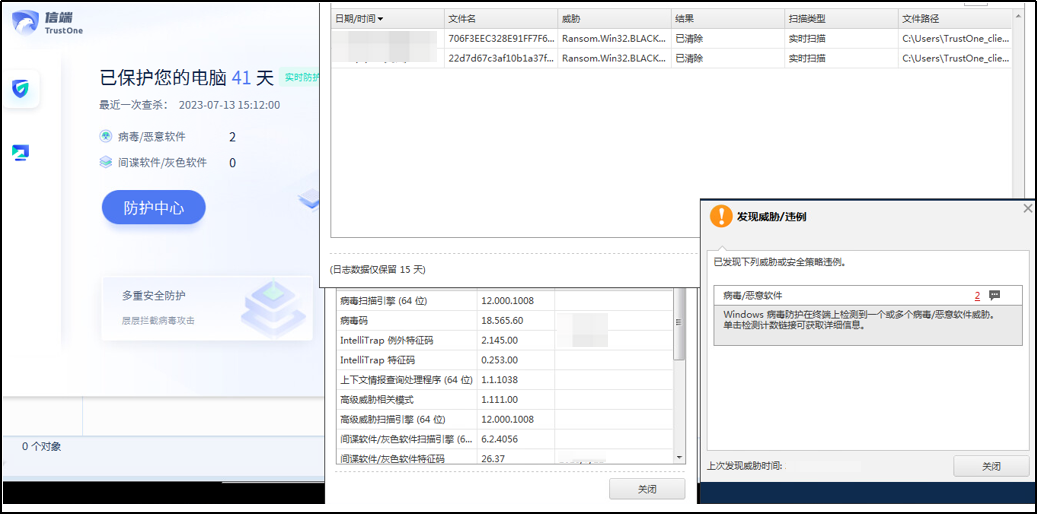
Task: Open the monitor sidebar icon
Action: (20, 153)
